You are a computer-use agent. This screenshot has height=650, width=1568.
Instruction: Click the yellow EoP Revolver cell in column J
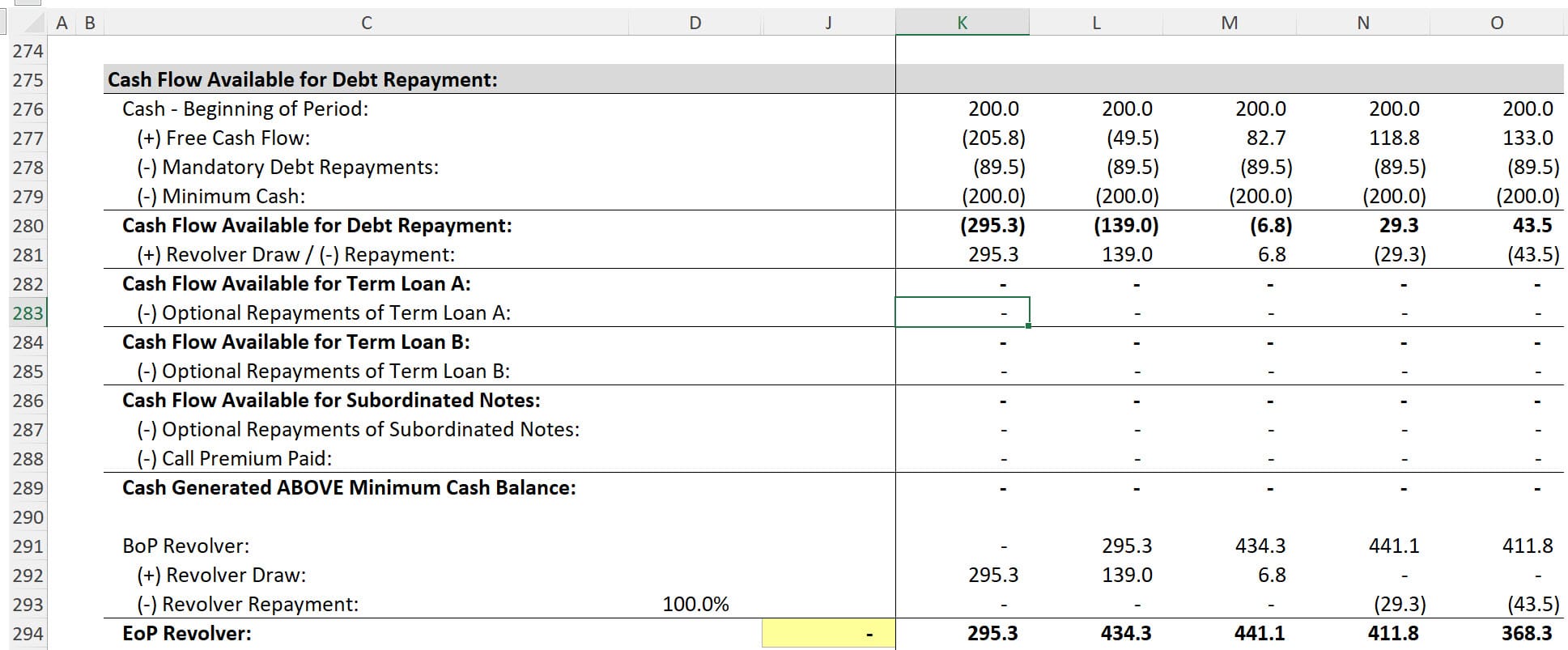point(829,634)
